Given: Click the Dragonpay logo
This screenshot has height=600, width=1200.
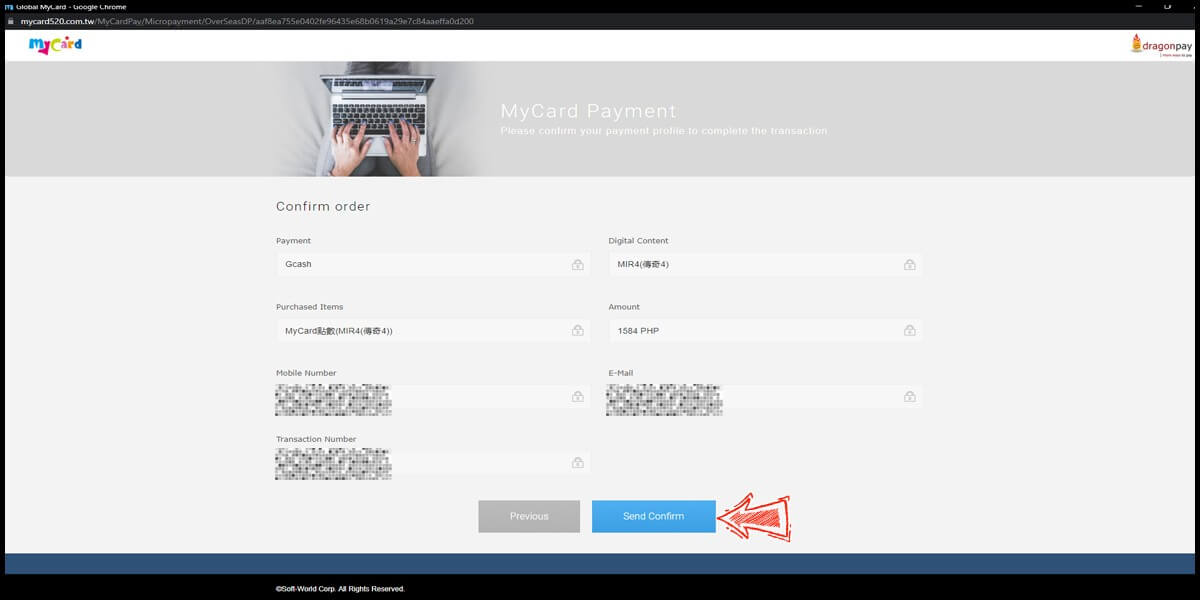Looking at the screenshot, I should click(1161, 46).
